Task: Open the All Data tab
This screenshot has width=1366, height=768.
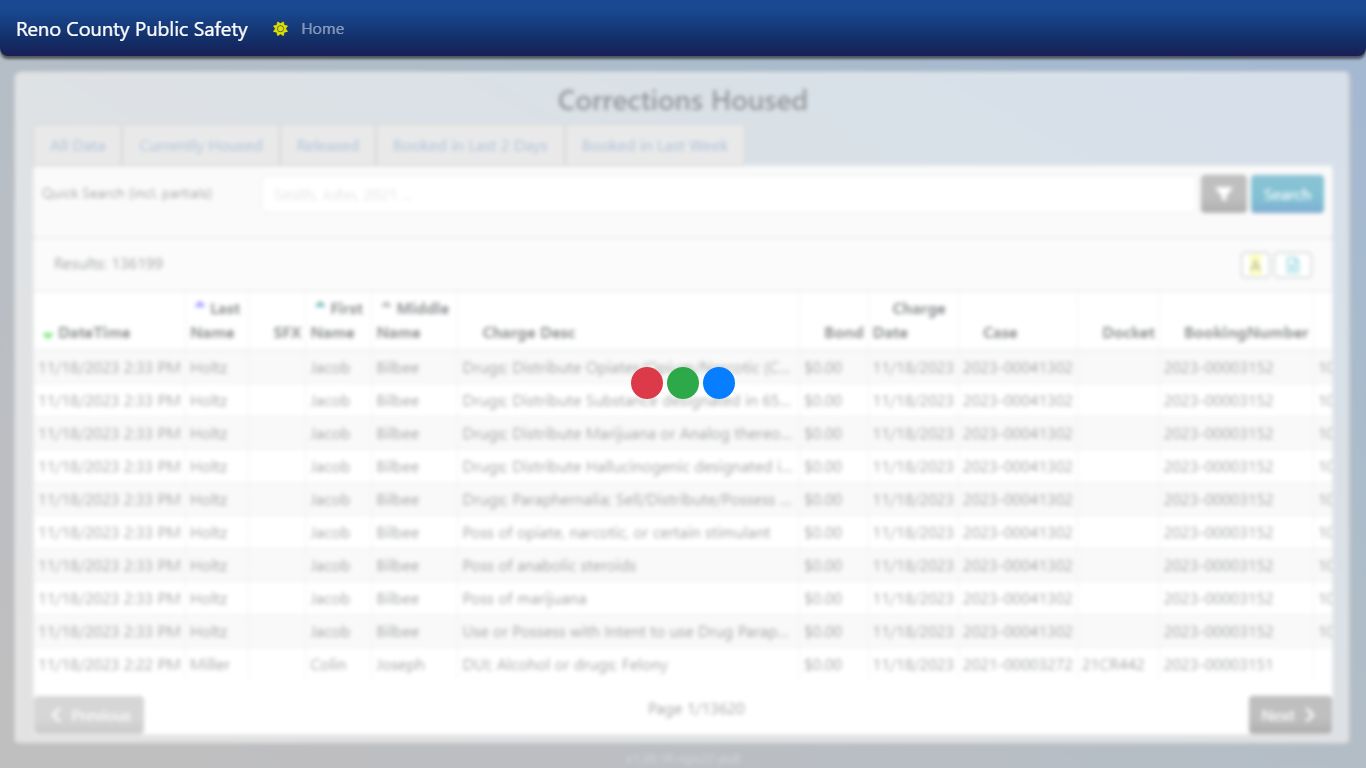Action: coord(77,145)
